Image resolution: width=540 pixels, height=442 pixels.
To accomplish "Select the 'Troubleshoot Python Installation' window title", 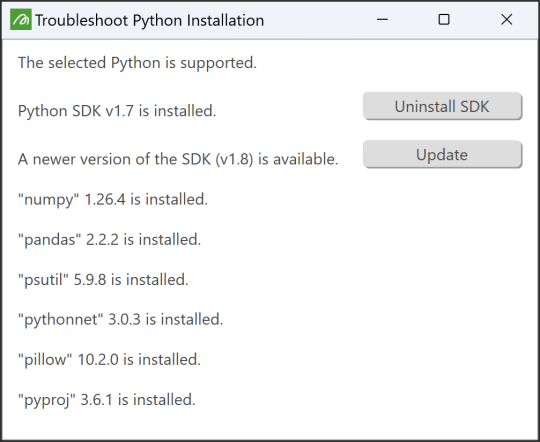I will click(x=149, y=20).
